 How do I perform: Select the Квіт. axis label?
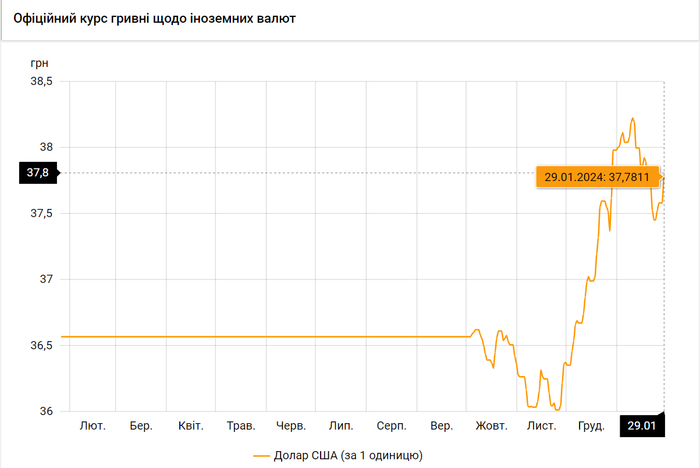coord(191,426)
